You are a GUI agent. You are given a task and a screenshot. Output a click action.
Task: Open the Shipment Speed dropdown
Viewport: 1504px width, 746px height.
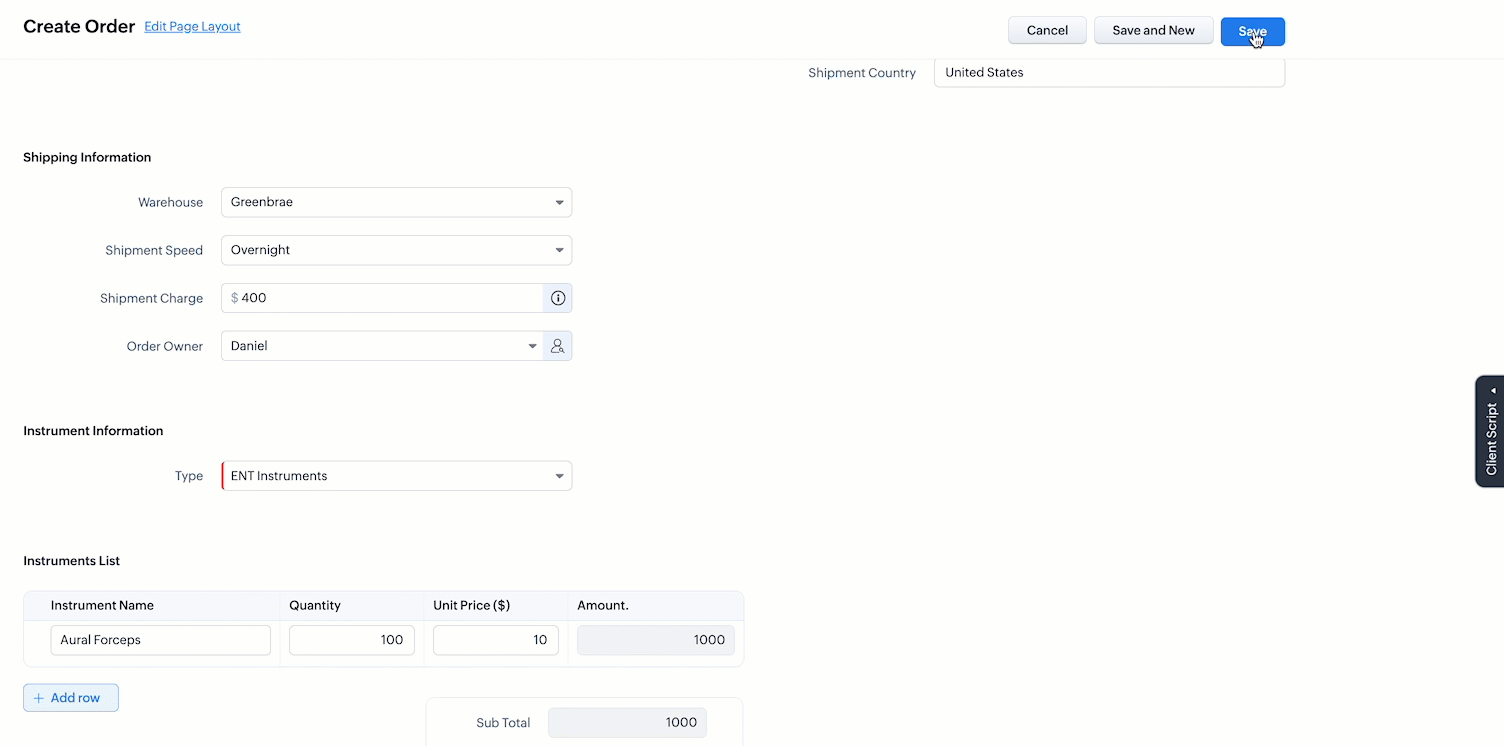(x=396, y=250)
